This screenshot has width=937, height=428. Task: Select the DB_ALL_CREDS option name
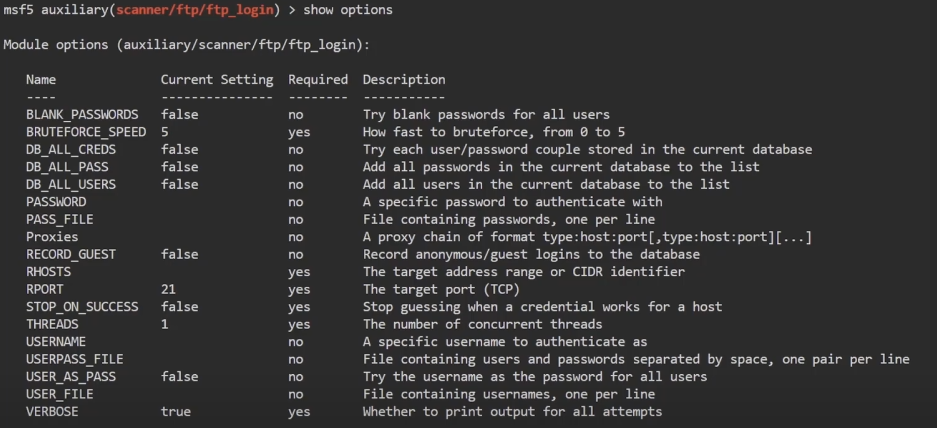tap(69, 150)
